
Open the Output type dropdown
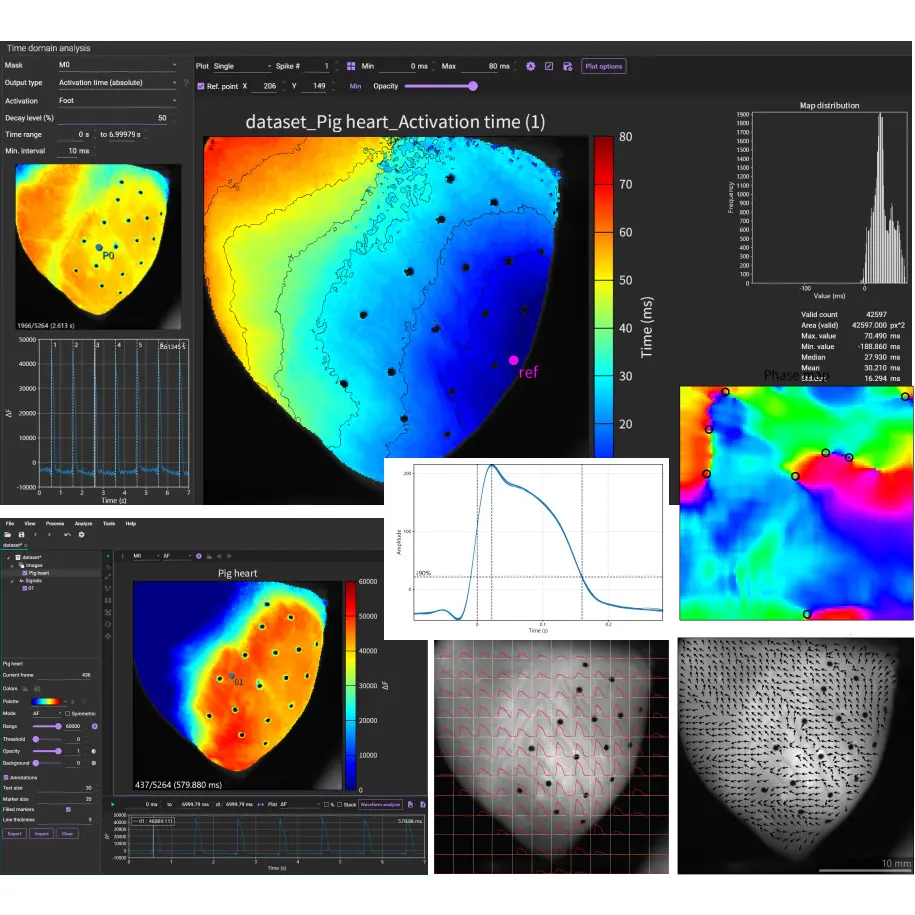click(x=117, y=83)
